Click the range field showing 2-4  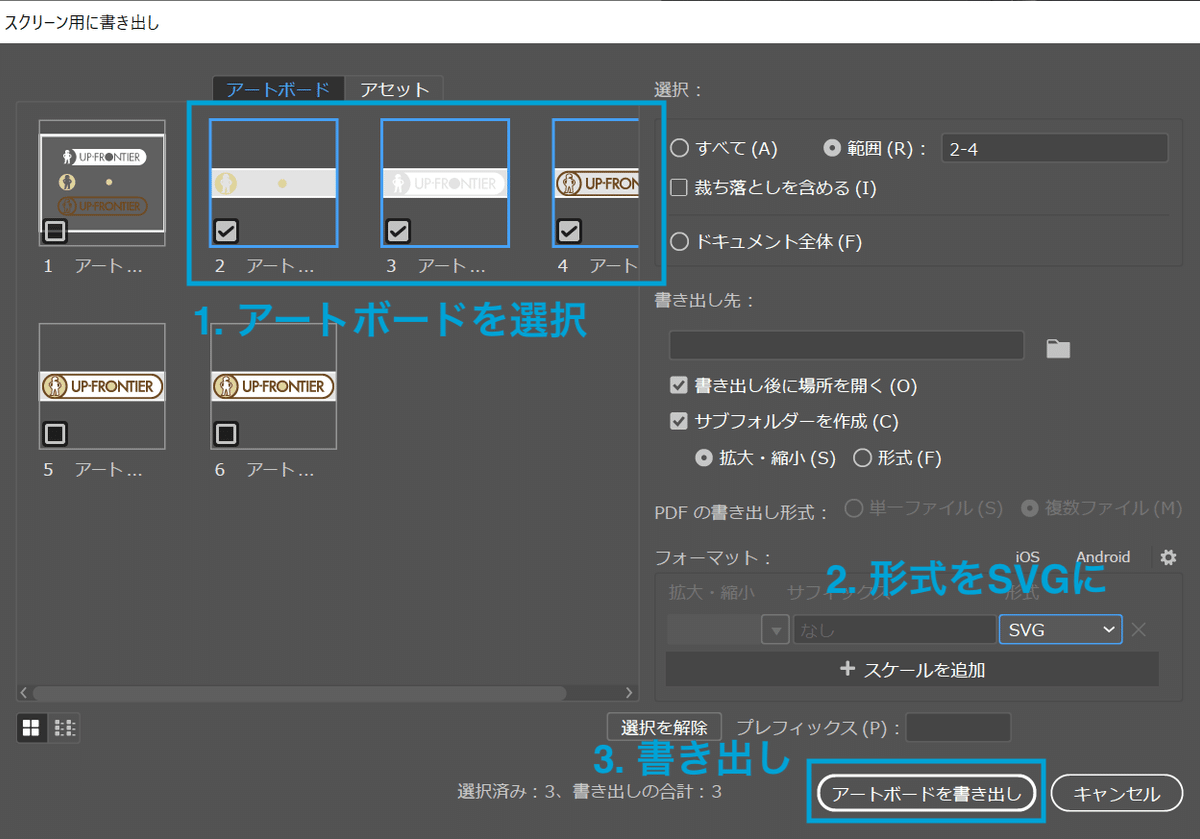point(1055,149)
